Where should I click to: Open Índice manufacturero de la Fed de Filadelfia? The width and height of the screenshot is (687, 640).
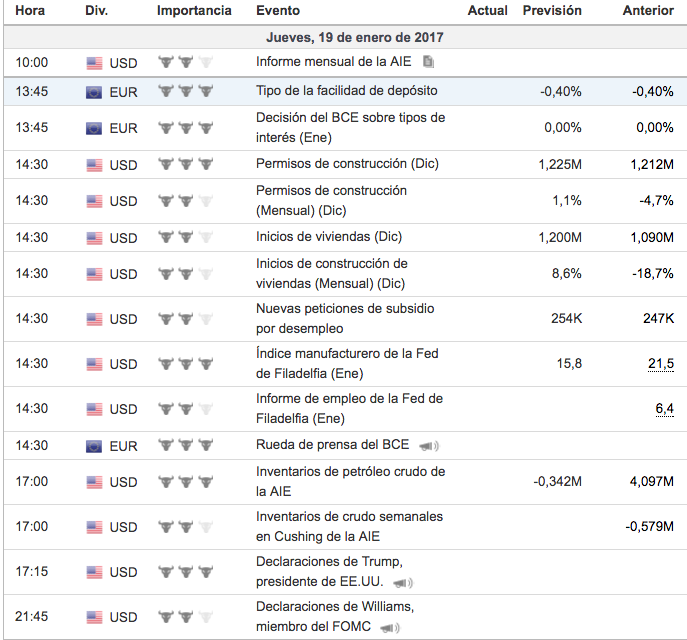point(347,363)
